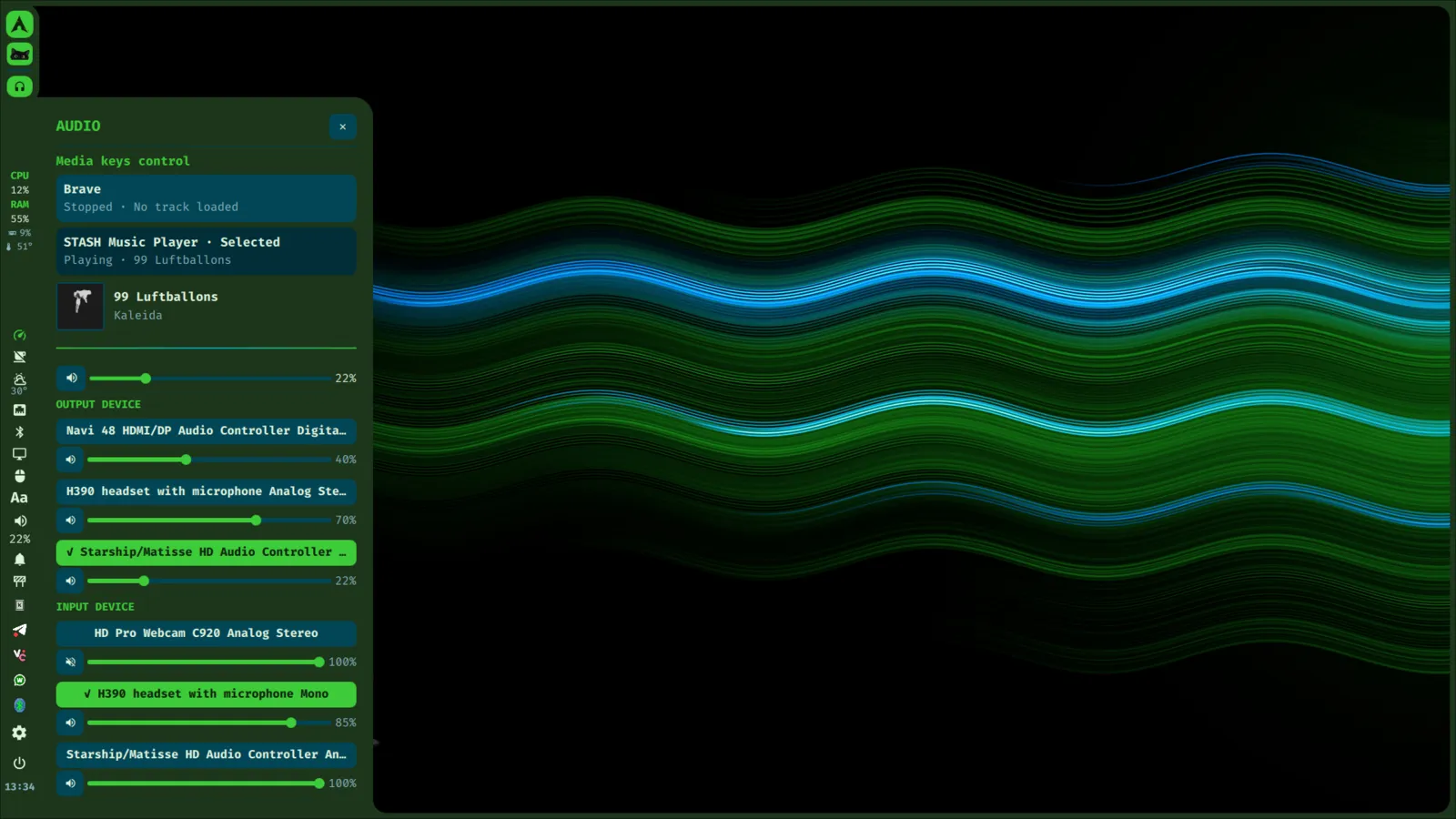Click the checked Starship/Matisse output device
Screen dimensions: 1456x819
(206, 552)
